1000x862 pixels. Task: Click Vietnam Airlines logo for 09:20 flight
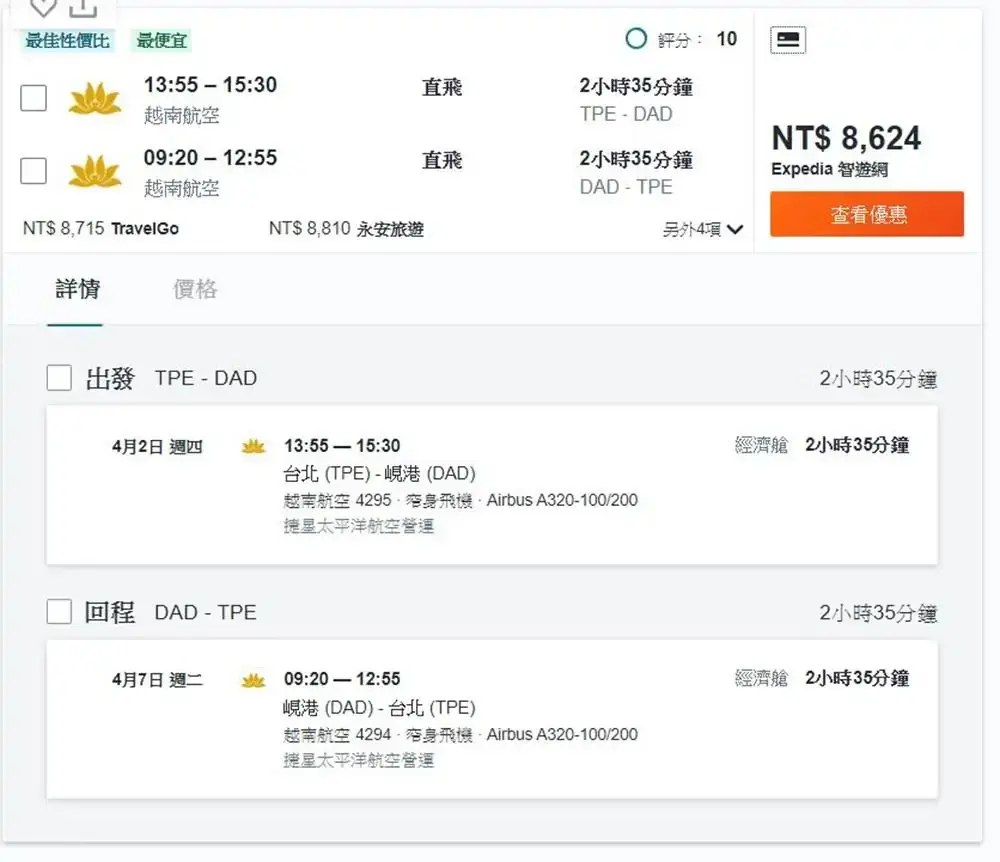[x=95, y=172]
